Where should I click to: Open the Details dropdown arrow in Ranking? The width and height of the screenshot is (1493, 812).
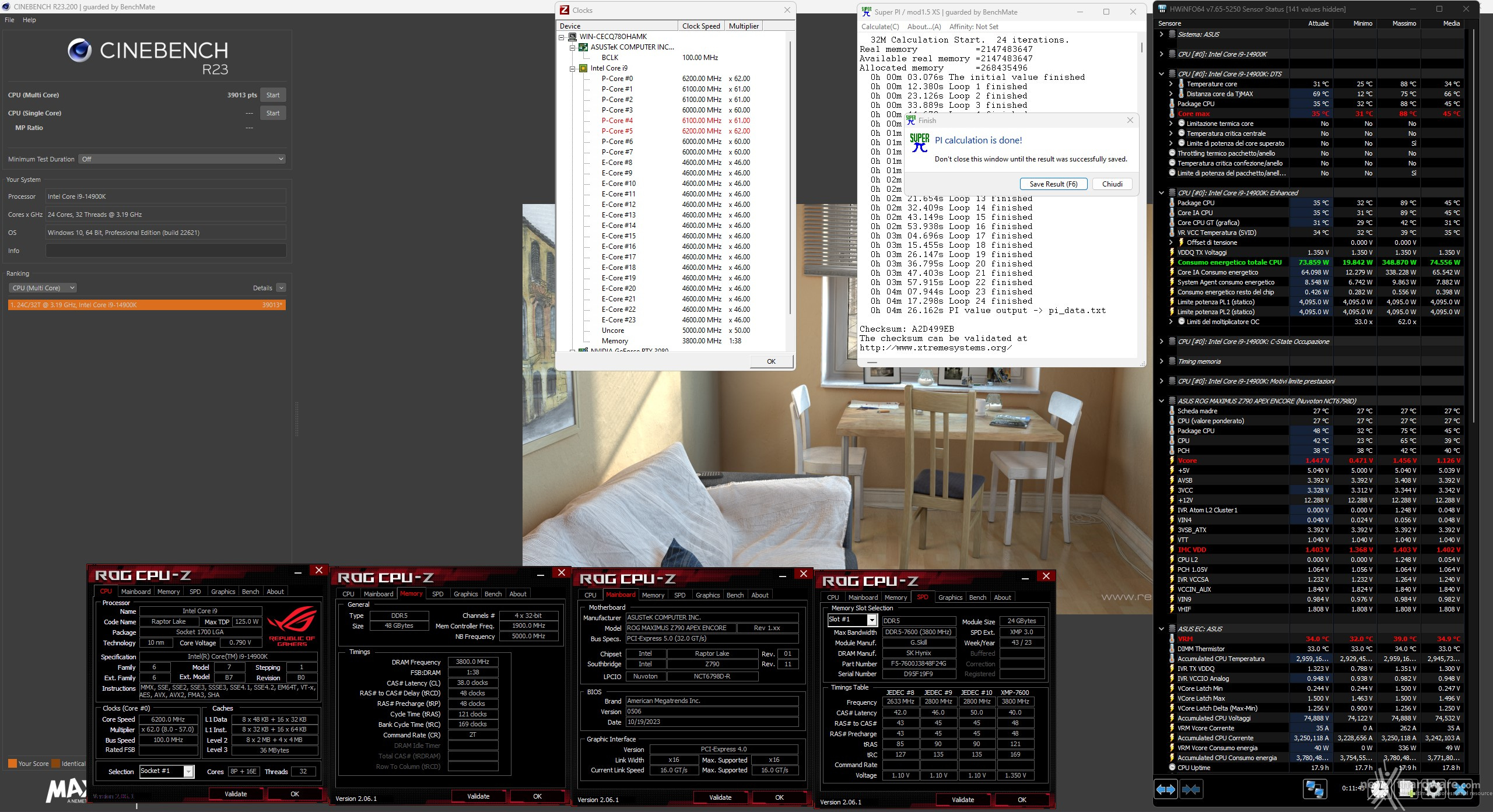pos(281,288)
